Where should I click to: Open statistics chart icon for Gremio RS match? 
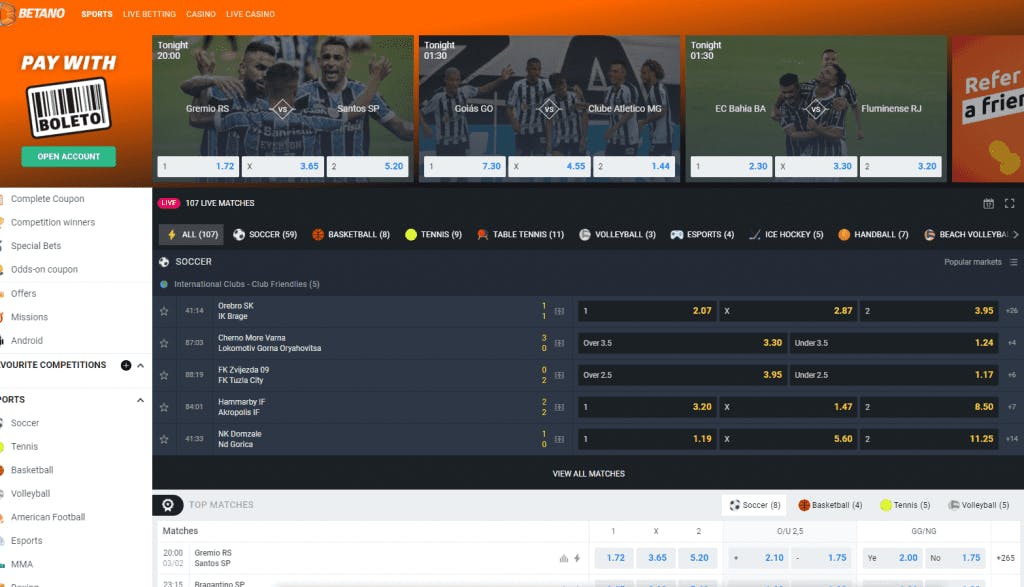(563, 558)
